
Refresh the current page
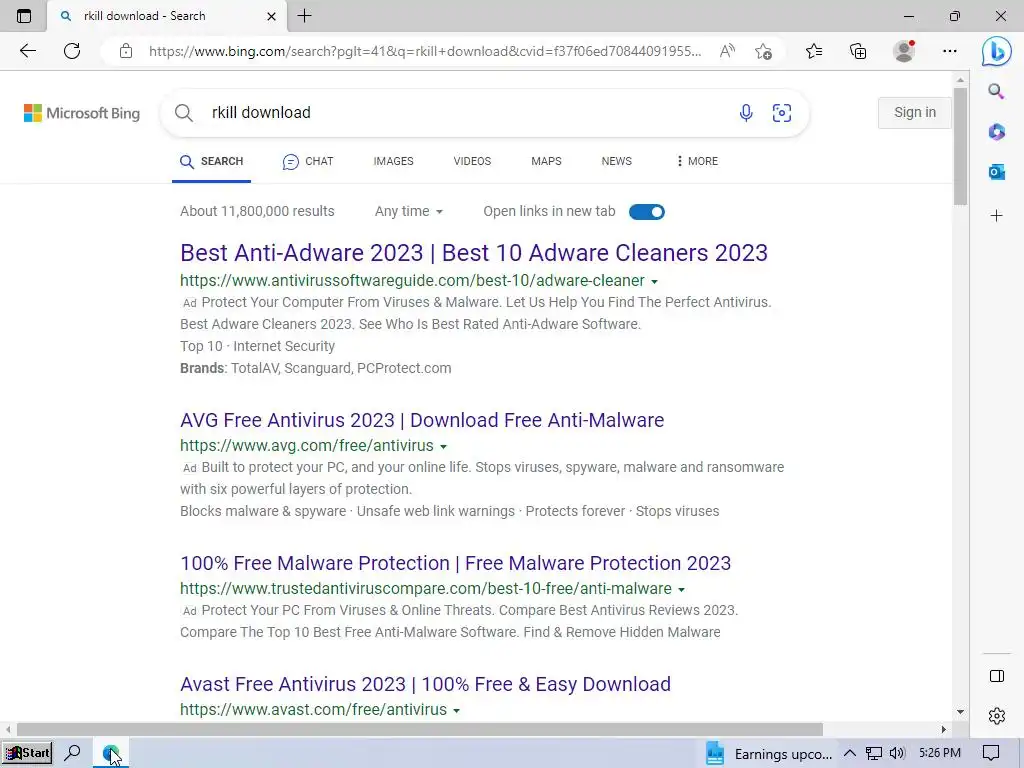click(72, 51)
